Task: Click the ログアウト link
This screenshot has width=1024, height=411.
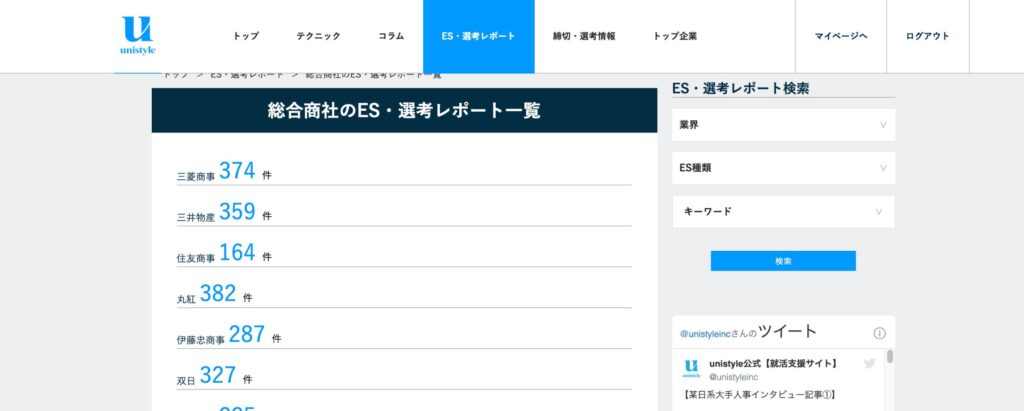Action: pyautogui.click(x=927, y=37)
